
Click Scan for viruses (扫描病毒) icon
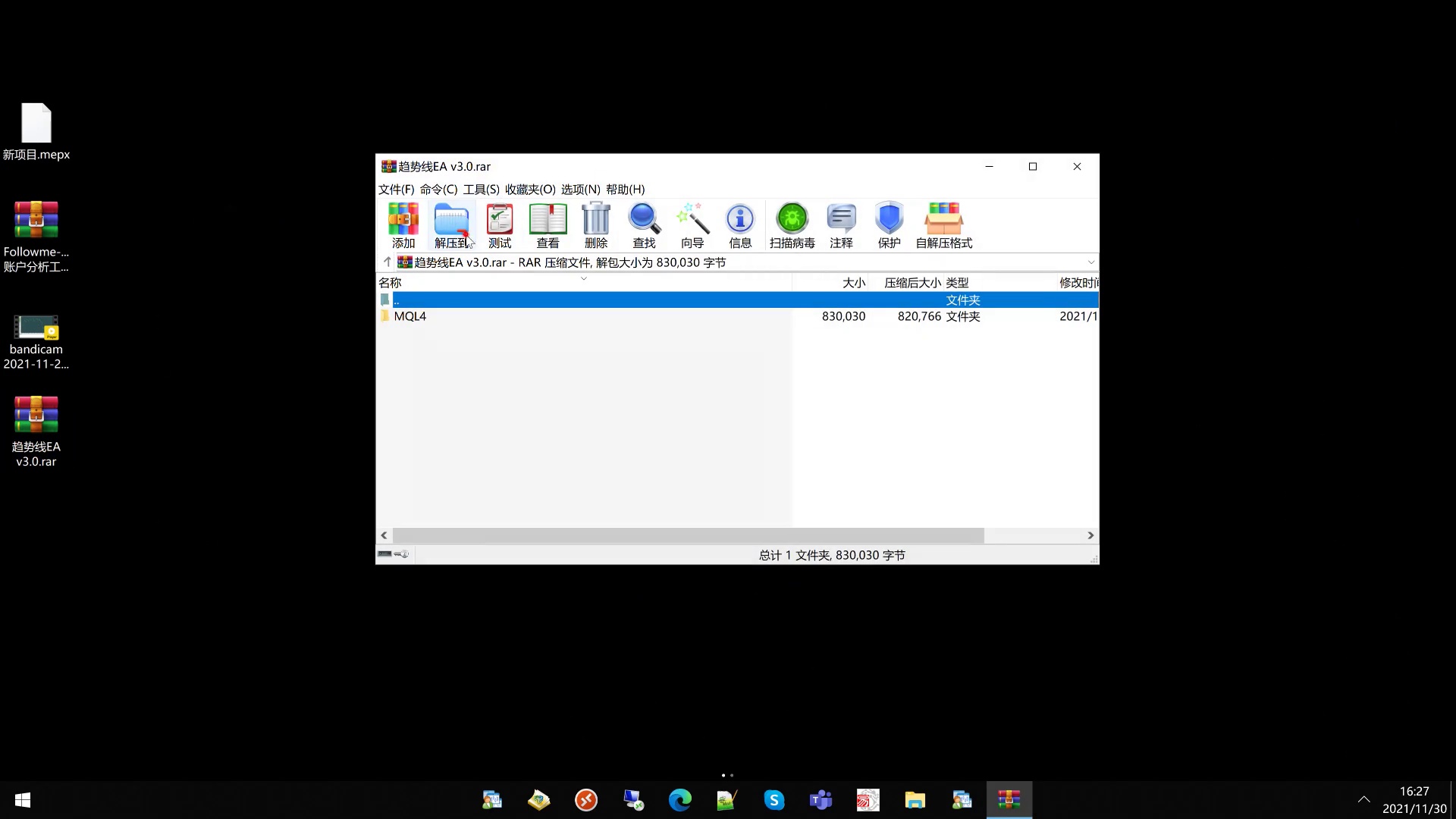792,224
